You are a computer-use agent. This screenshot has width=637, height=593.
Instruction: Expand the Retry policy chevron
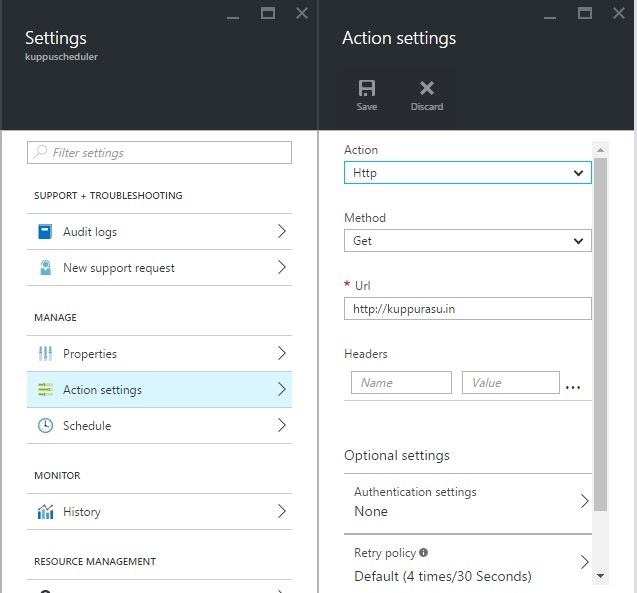coord(584,563)
